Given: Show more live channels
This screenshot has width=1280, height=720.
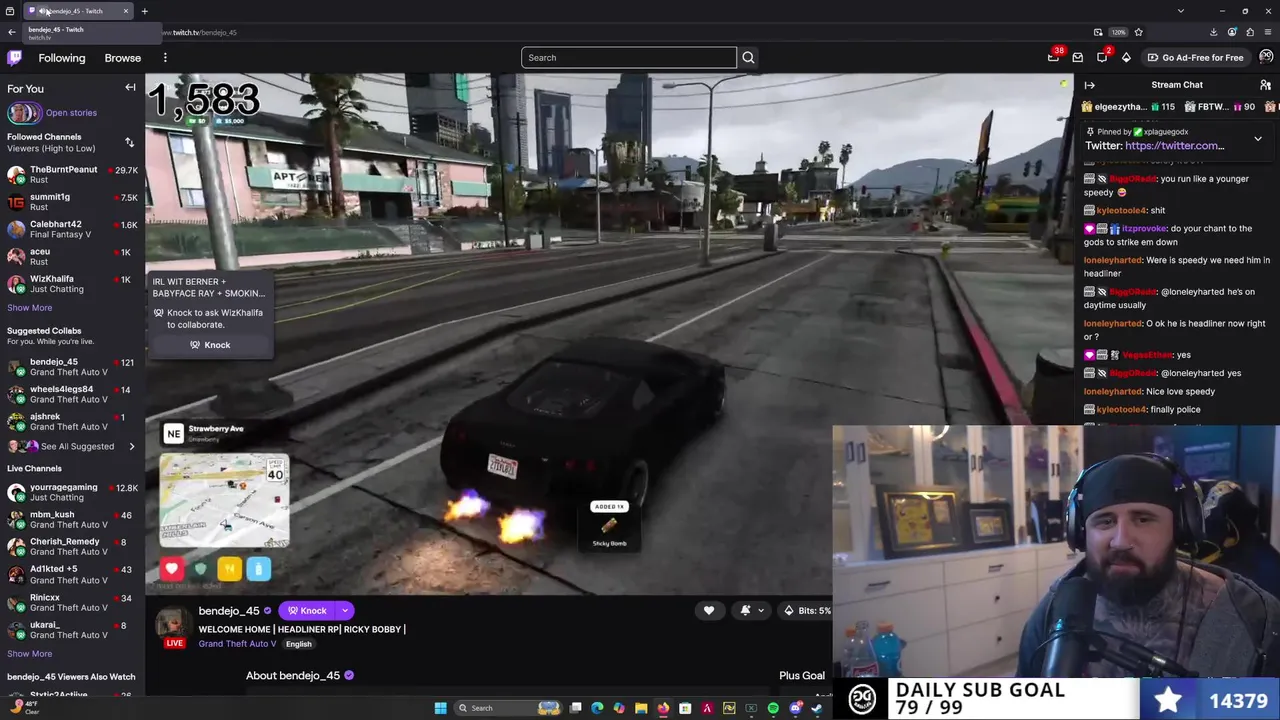Looking at the screenshot, I should pos(30,653).
